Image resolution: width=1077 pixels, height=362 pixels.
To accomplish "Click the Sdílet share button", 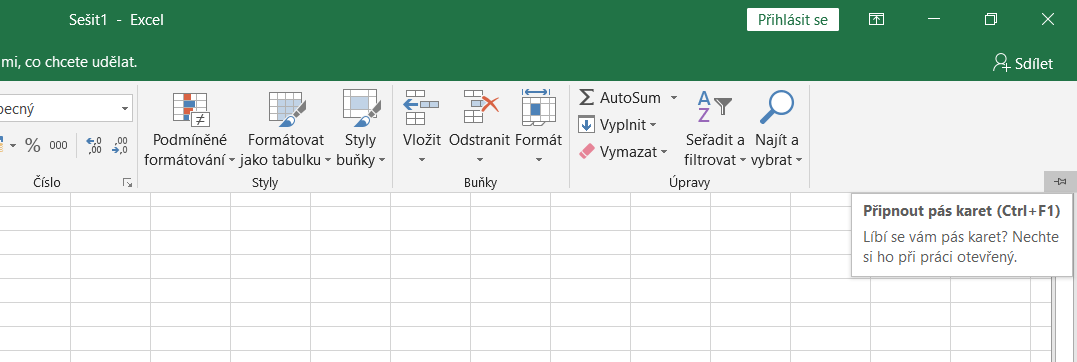I will (1023, 63).
